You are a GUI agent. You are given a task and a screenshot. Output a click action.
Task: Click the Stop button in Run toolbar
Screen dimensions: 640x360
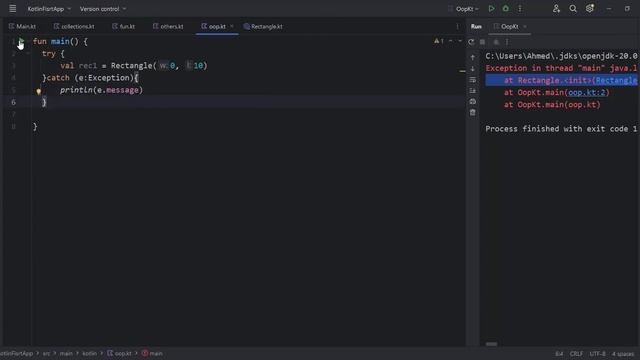482,42
